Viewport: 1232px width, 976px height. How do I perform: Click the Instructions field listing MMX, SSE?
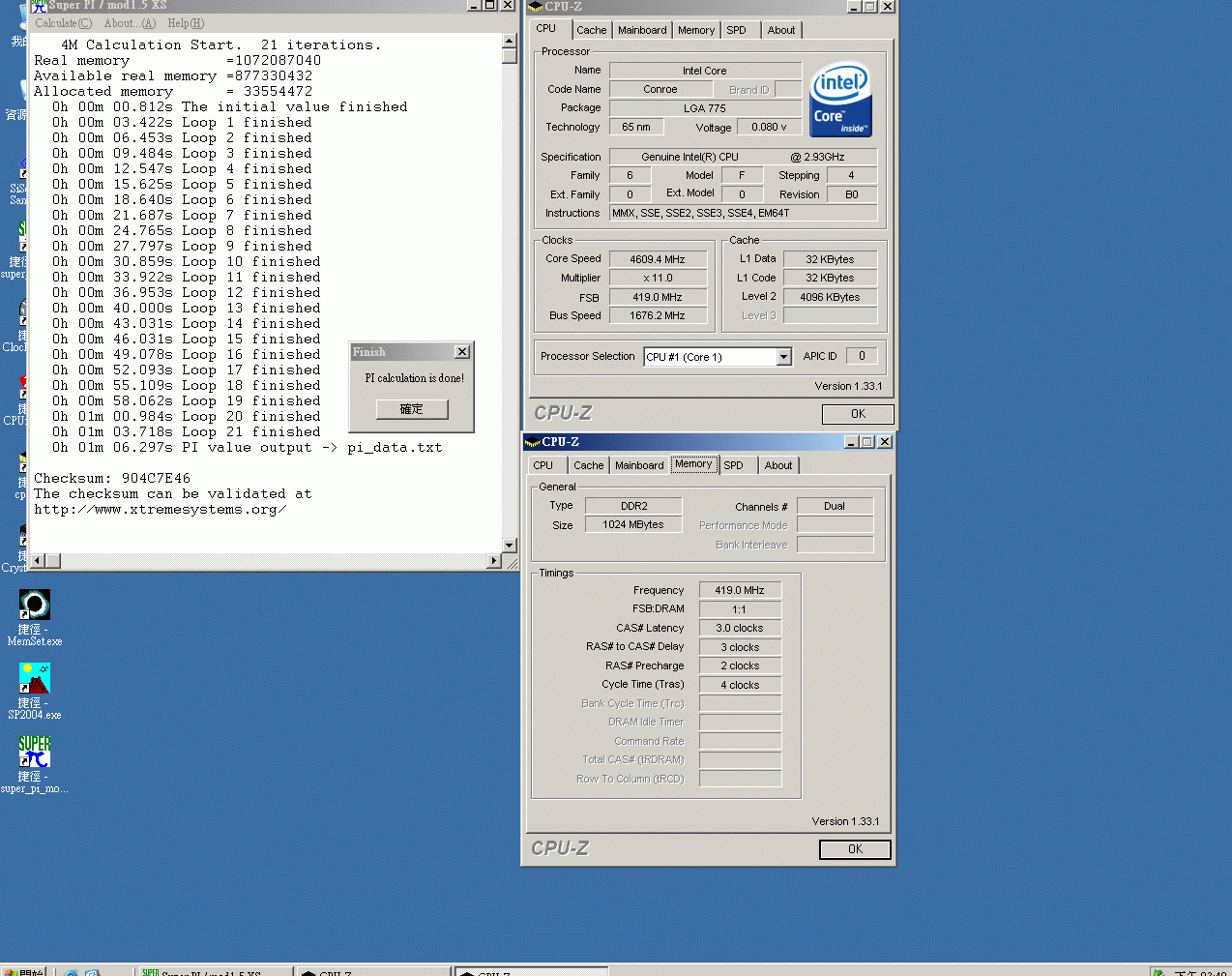pyautogui.click(x=744, y=213)
